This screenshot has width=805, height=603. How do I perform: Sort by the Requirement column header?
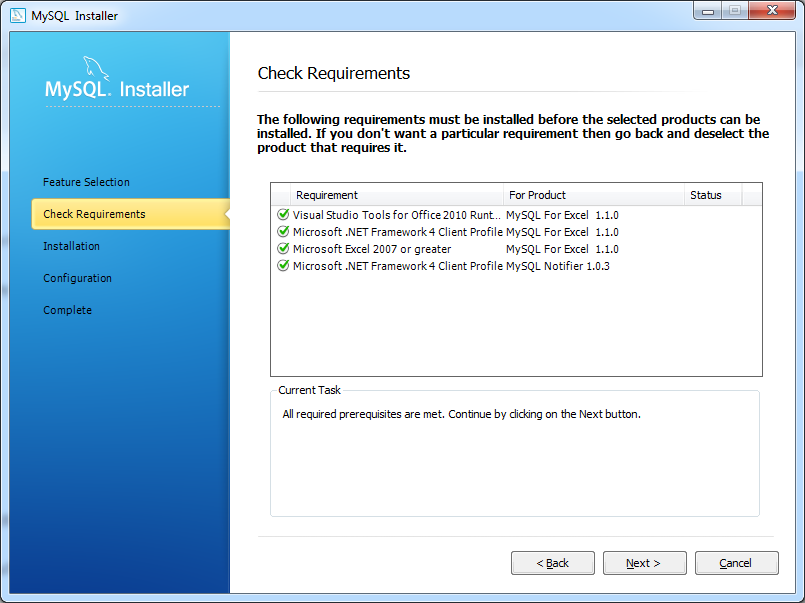pyautogui.click(x=397, y=195)
